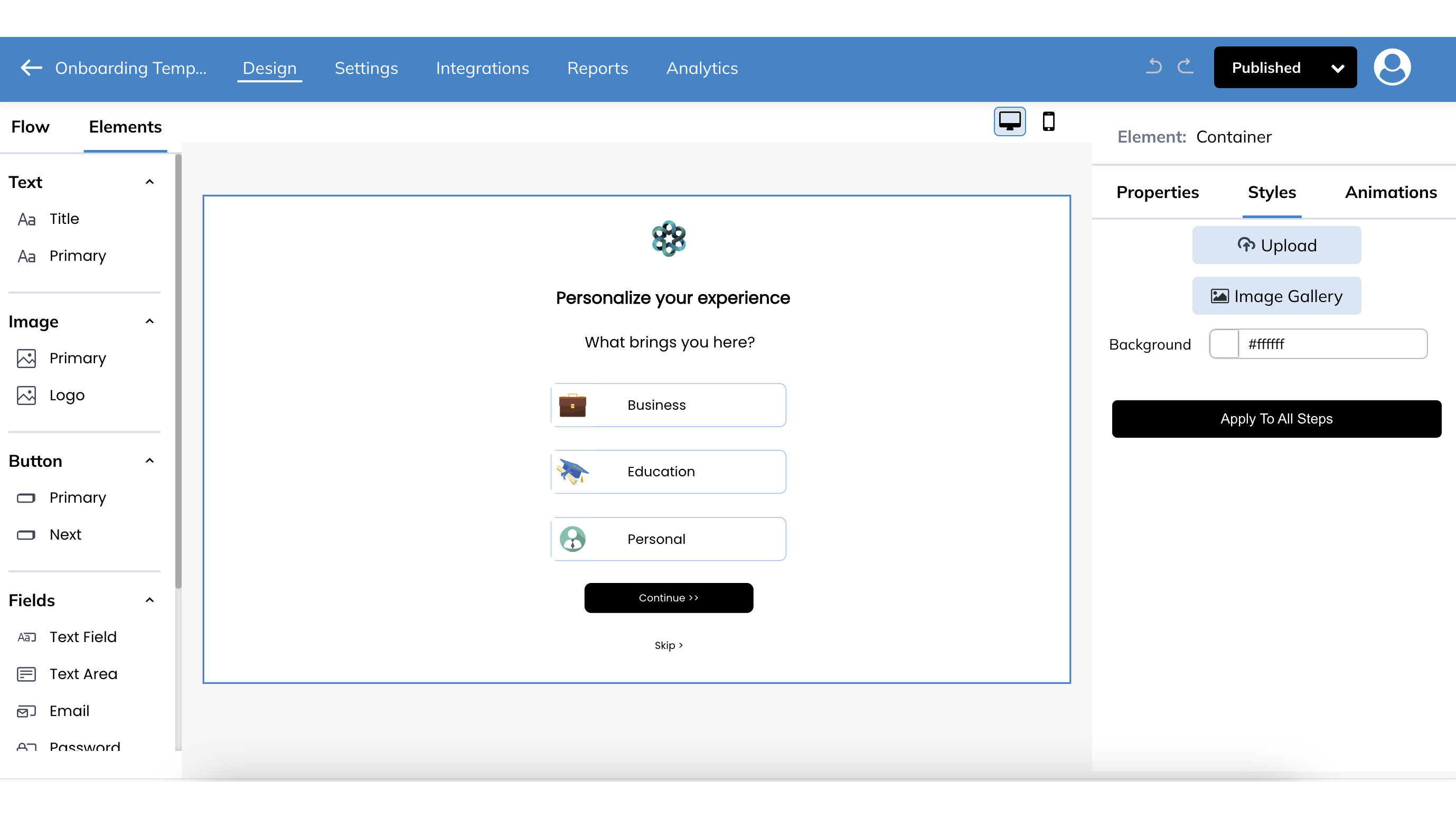The height and width of the screenshot is (819, 1456).
Task: Collapse the Fields section
Action: [x=149, y=600]
